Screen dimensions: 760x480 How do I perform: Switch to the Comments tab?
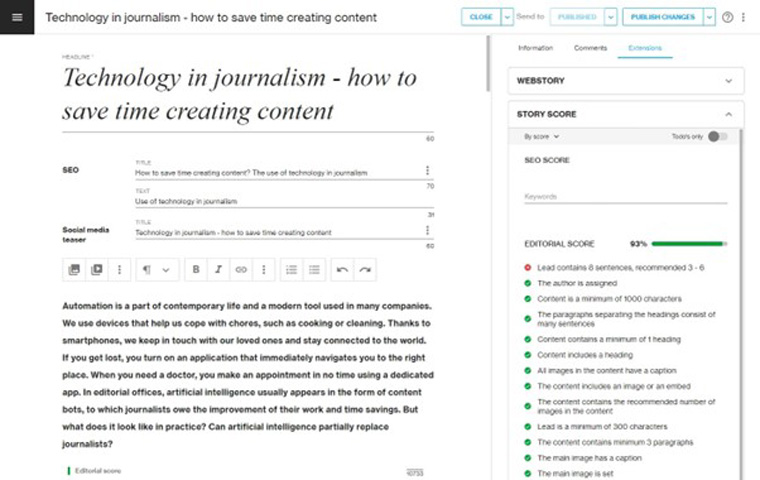(590, 48)
